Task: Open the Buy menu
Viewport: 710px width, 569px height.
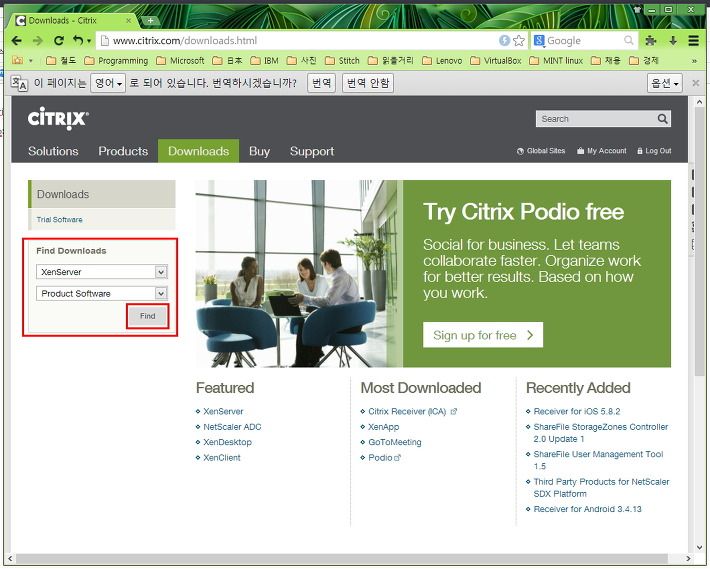Action: click(259, 151)
